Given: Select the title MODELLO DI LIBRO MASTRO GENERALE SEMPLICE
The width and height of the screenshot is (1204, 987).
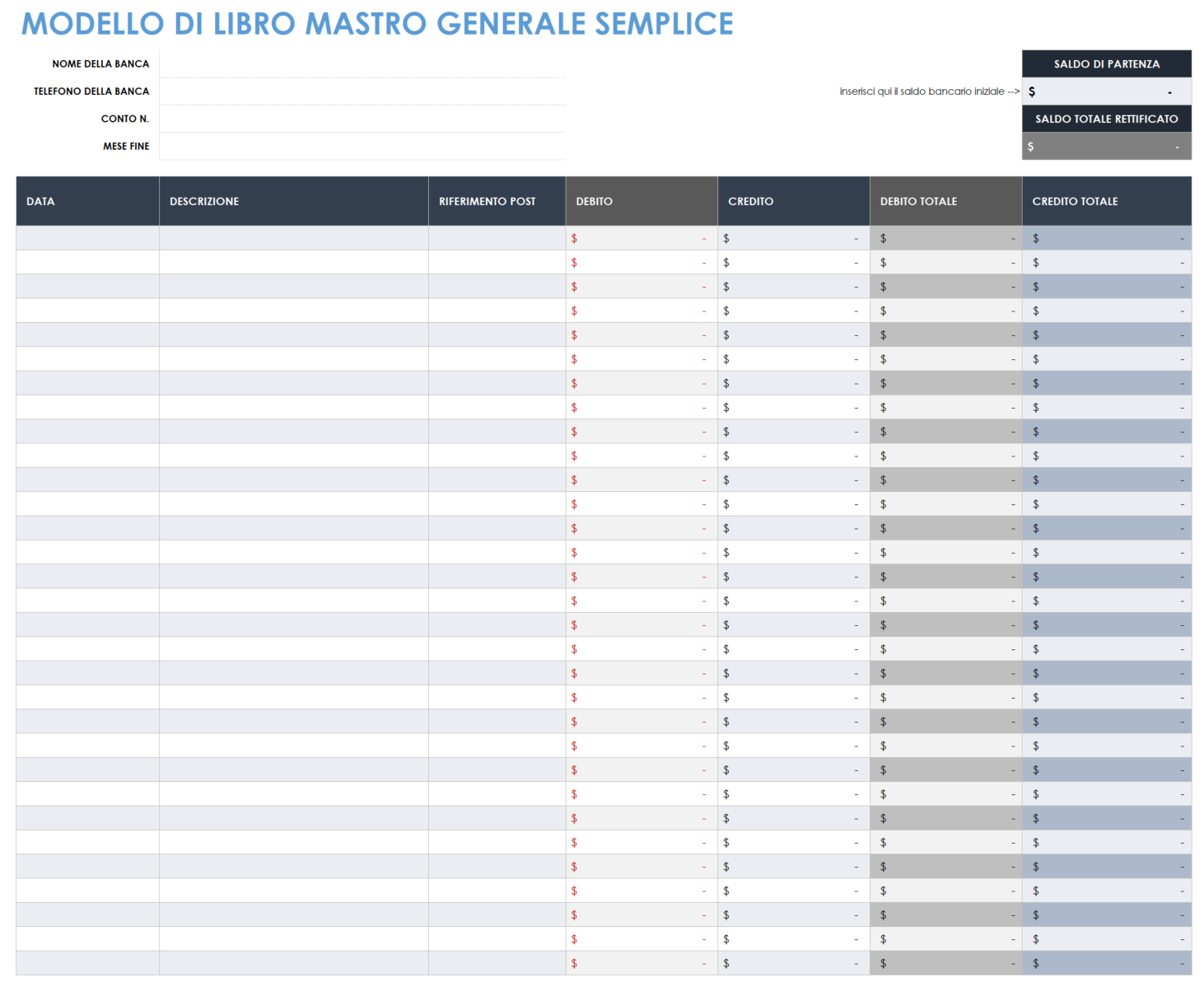Looking at the screenshot, I should 377,24.
